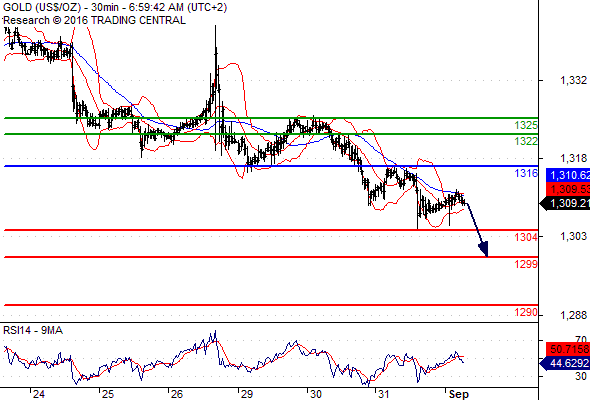Click the 1290 red support label
Image resolution: width=590 pixels, height=400 pixels.
526,312
